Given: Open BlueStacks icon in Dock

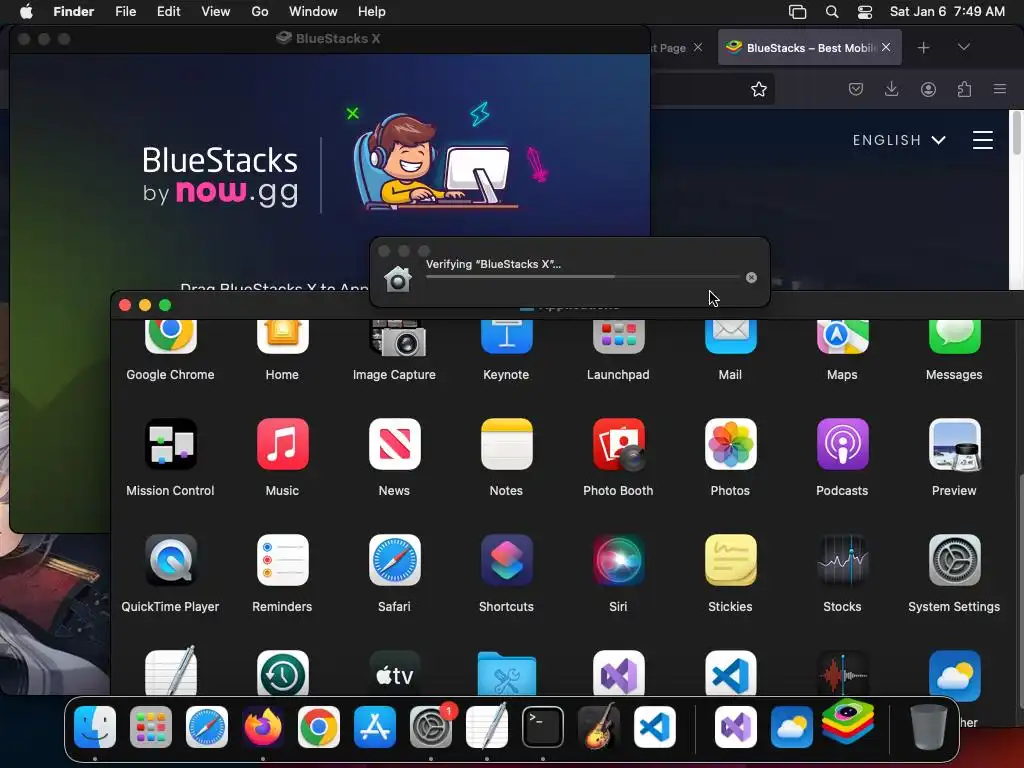Looking at the screenshot, I should [x=848, y=721].
